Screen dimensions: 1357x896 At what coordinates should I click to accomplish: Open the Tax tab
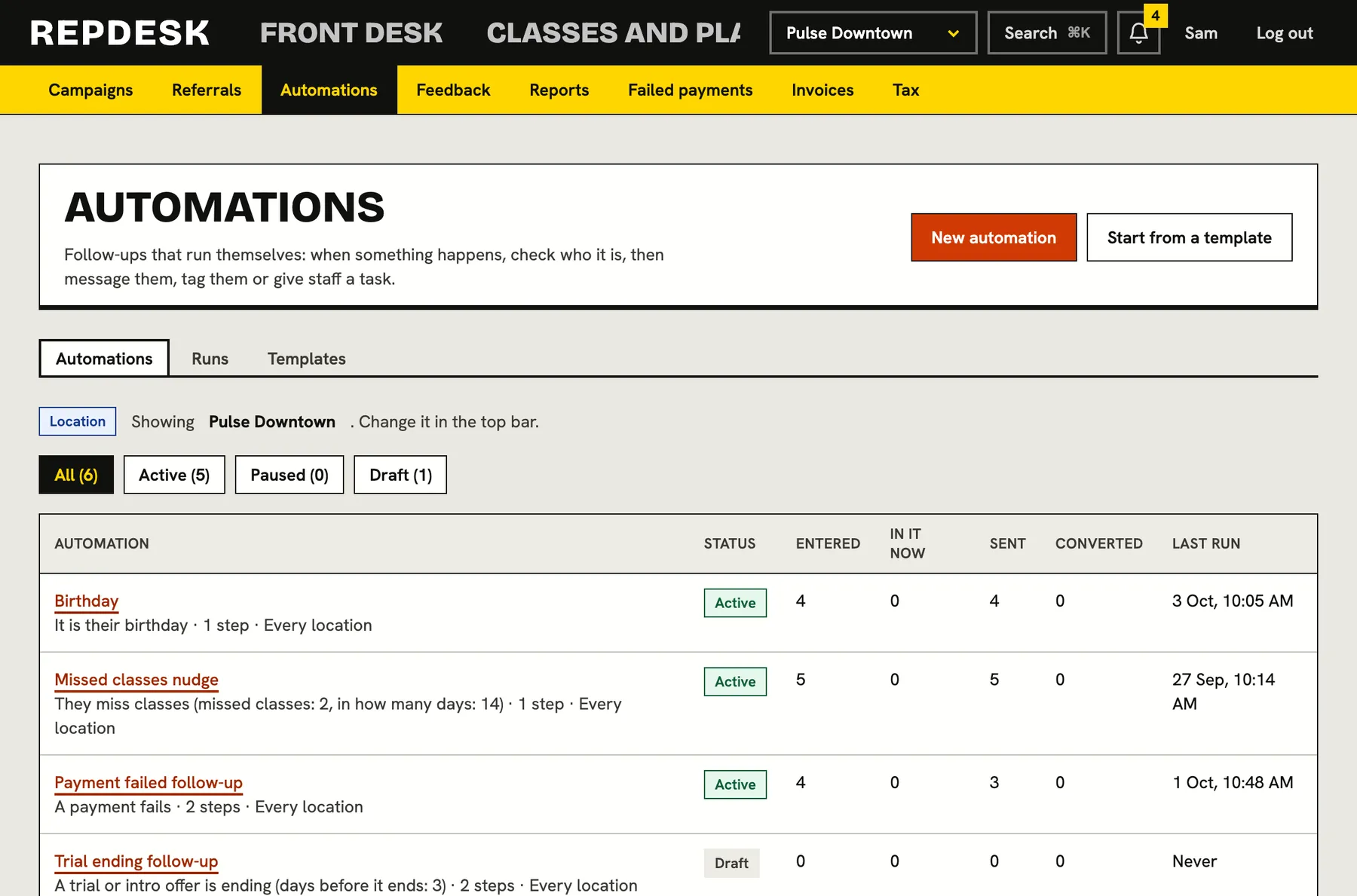(905, 90)
